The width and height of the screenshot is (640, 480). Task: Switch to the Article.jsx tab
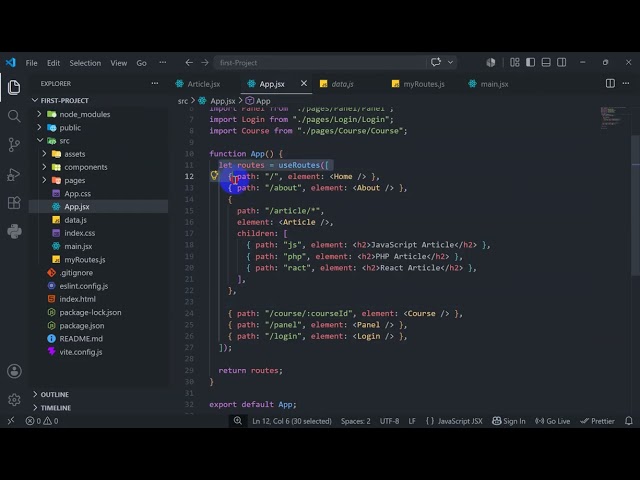203,84
